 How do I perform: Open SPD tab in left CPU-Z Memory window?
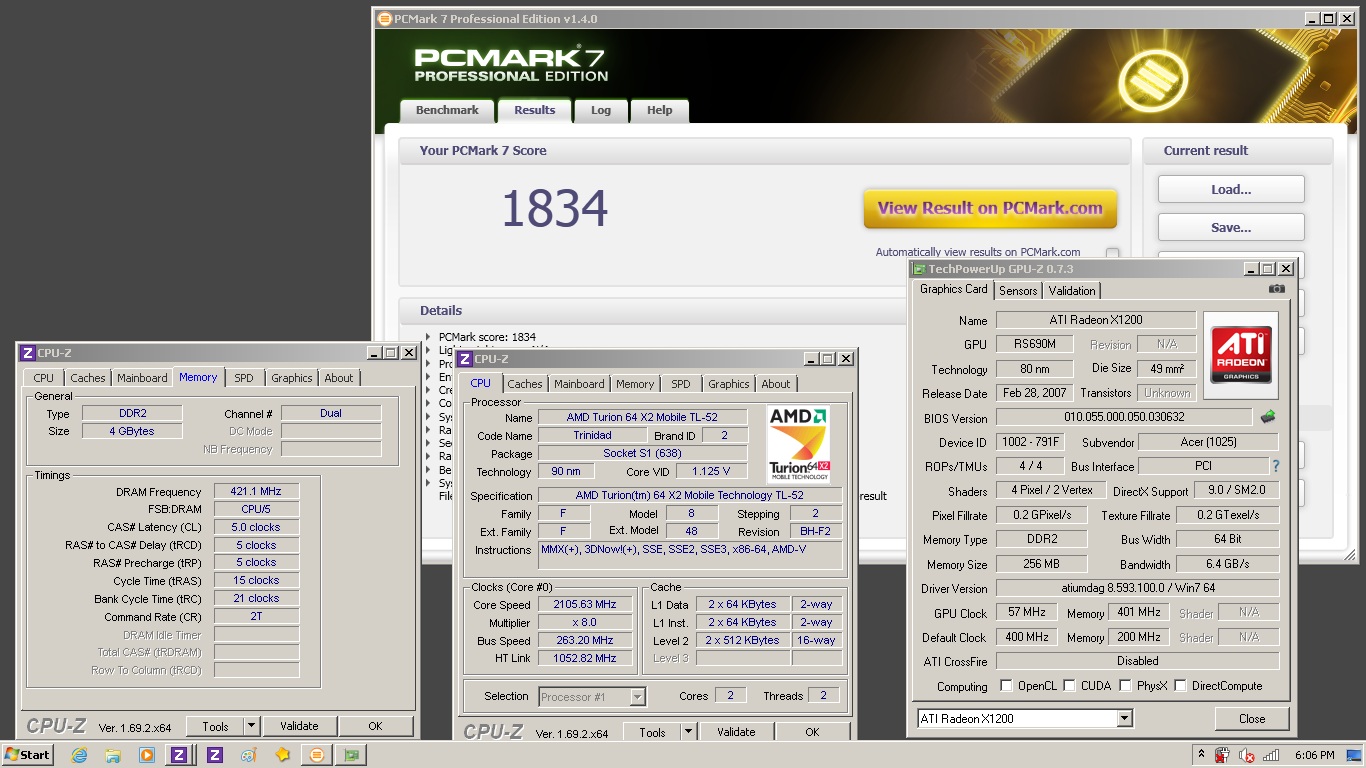coord(244,378)
